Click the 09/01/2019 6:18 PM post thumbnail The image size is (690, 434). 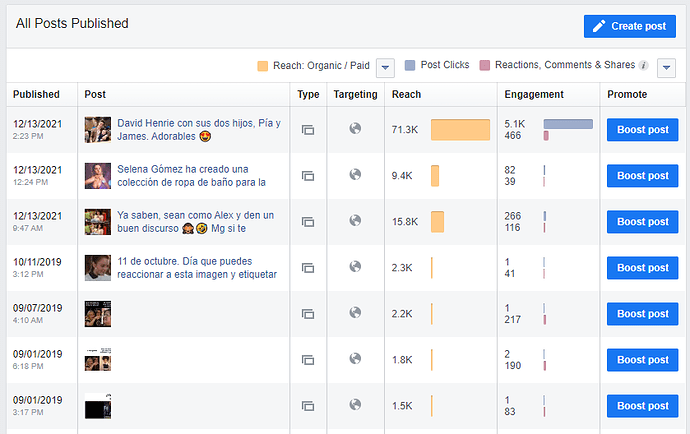coord(98,360)
